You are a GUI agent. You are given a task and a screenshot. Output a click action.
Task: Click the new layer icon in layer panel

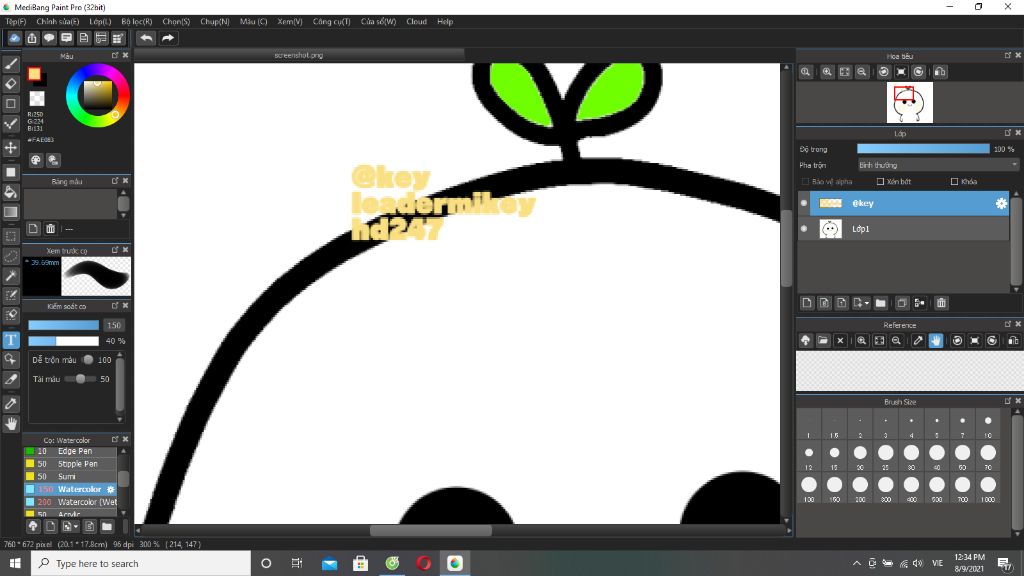[x=807, y=303]
